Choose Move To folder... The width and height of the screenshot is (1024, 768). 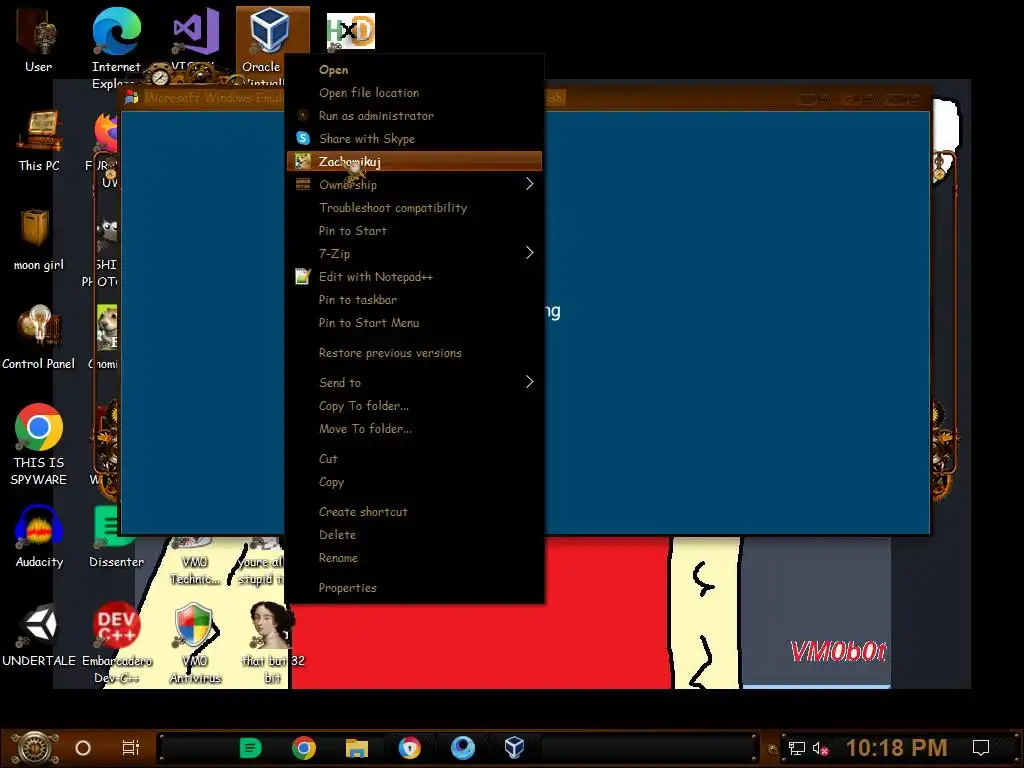point(414,428)
